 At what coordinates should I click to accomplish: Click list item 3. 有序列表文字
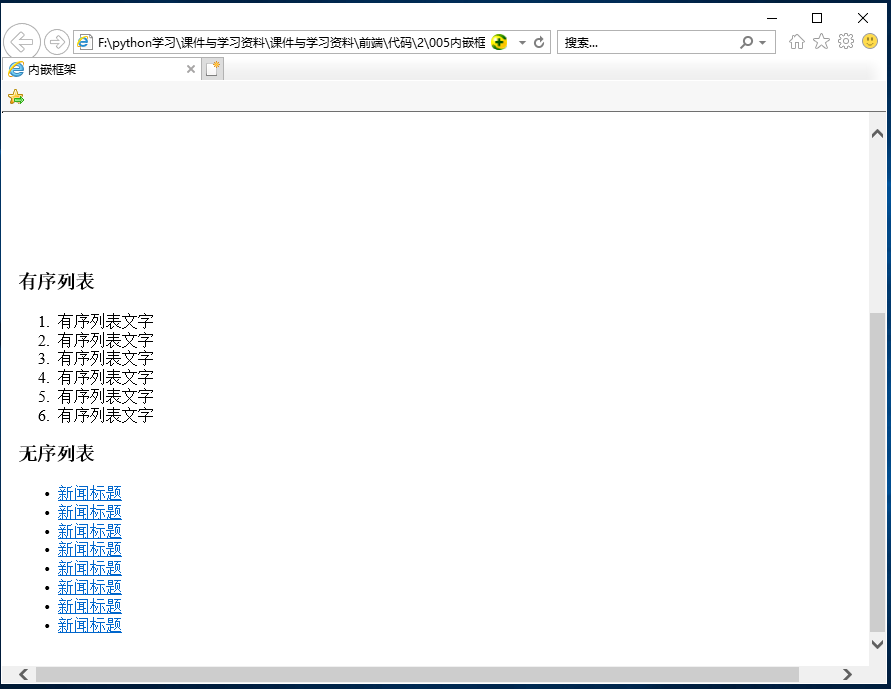95,359
